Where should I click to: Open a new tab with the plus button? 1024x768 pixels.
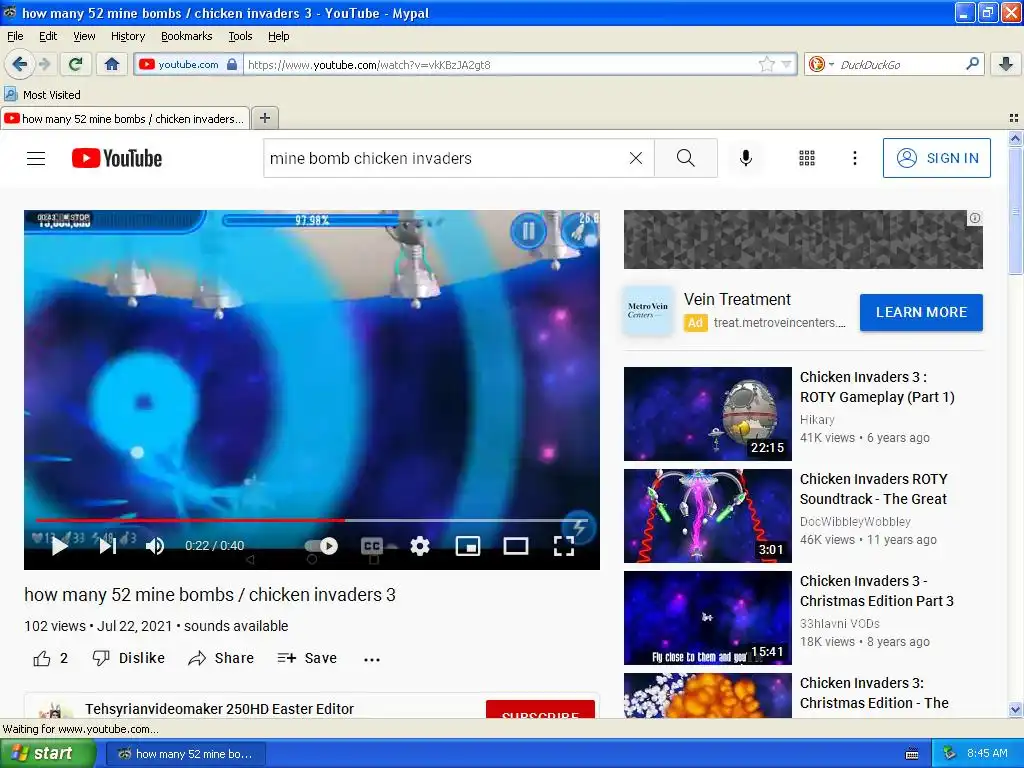pyautogui.click(x=264, y=118)
